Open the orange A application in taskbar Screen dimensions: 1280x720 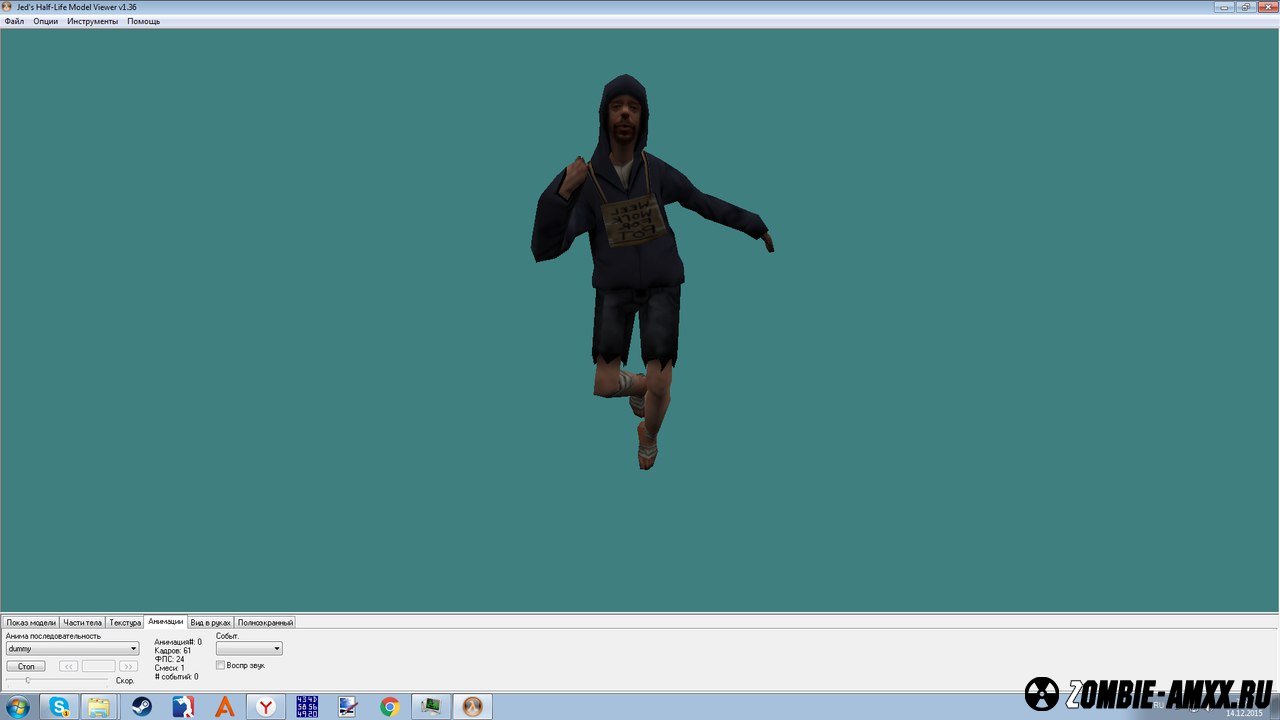tap(225, 707)
